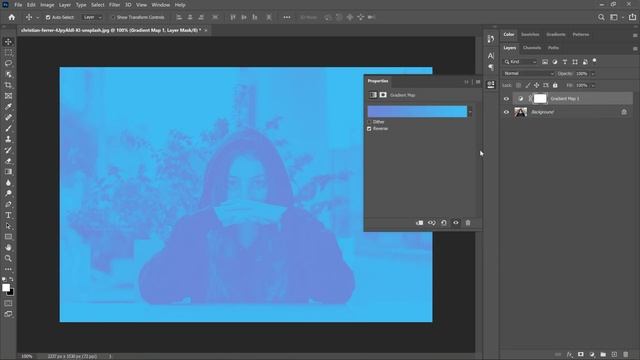640x360 pixels.
Task: Click the 100% zoom field in status bar
Action: click(27, 356)
